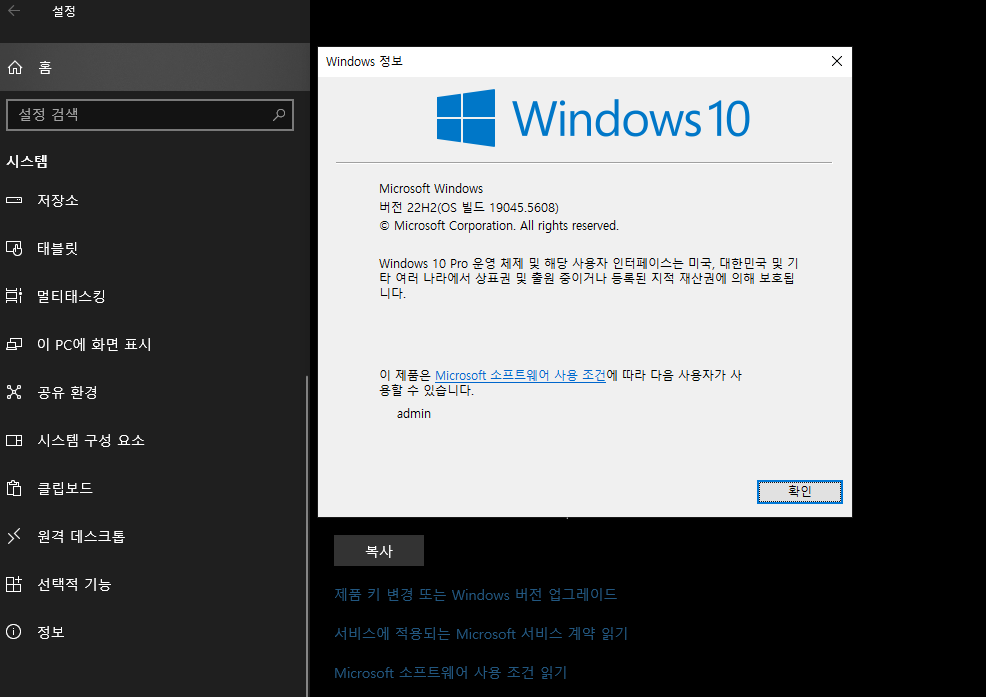986x697 pixels.
Task: Click the magnifier icon in settings search
Action: (279, 114)
